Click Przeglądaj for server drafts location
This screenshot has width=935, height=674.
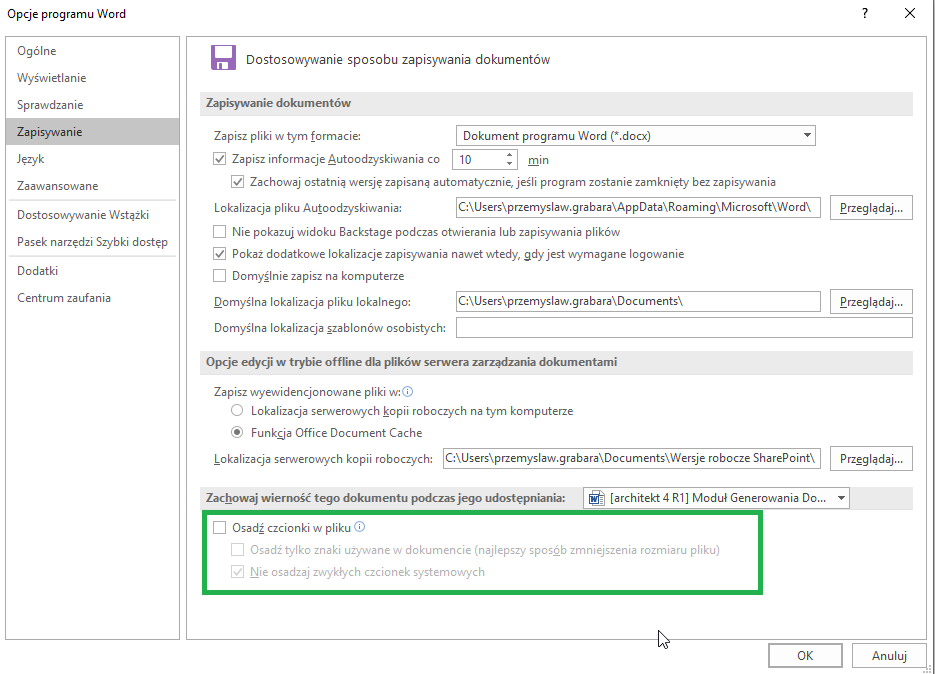point(871,459)
